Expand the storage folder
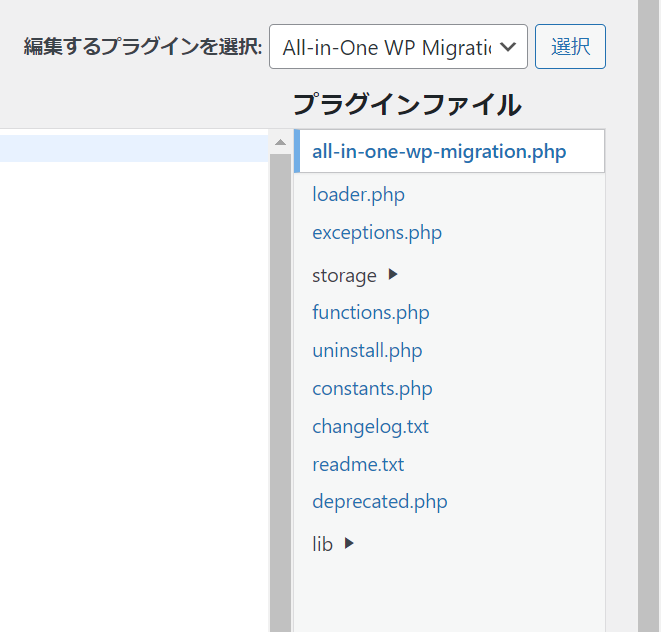This screenshot has height=632, width=661. (355, 276)
